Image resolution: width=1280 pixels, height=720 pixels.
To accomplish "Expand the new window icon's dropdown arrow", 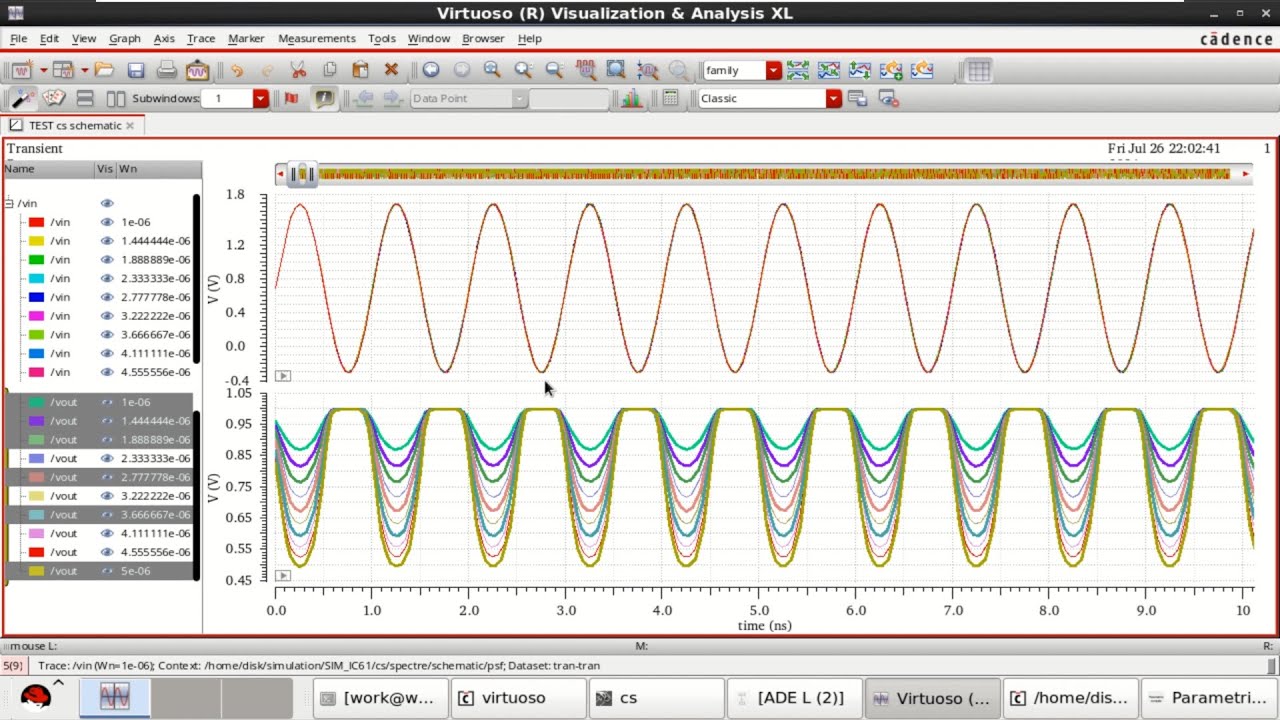I will click(x=44, y=70).
